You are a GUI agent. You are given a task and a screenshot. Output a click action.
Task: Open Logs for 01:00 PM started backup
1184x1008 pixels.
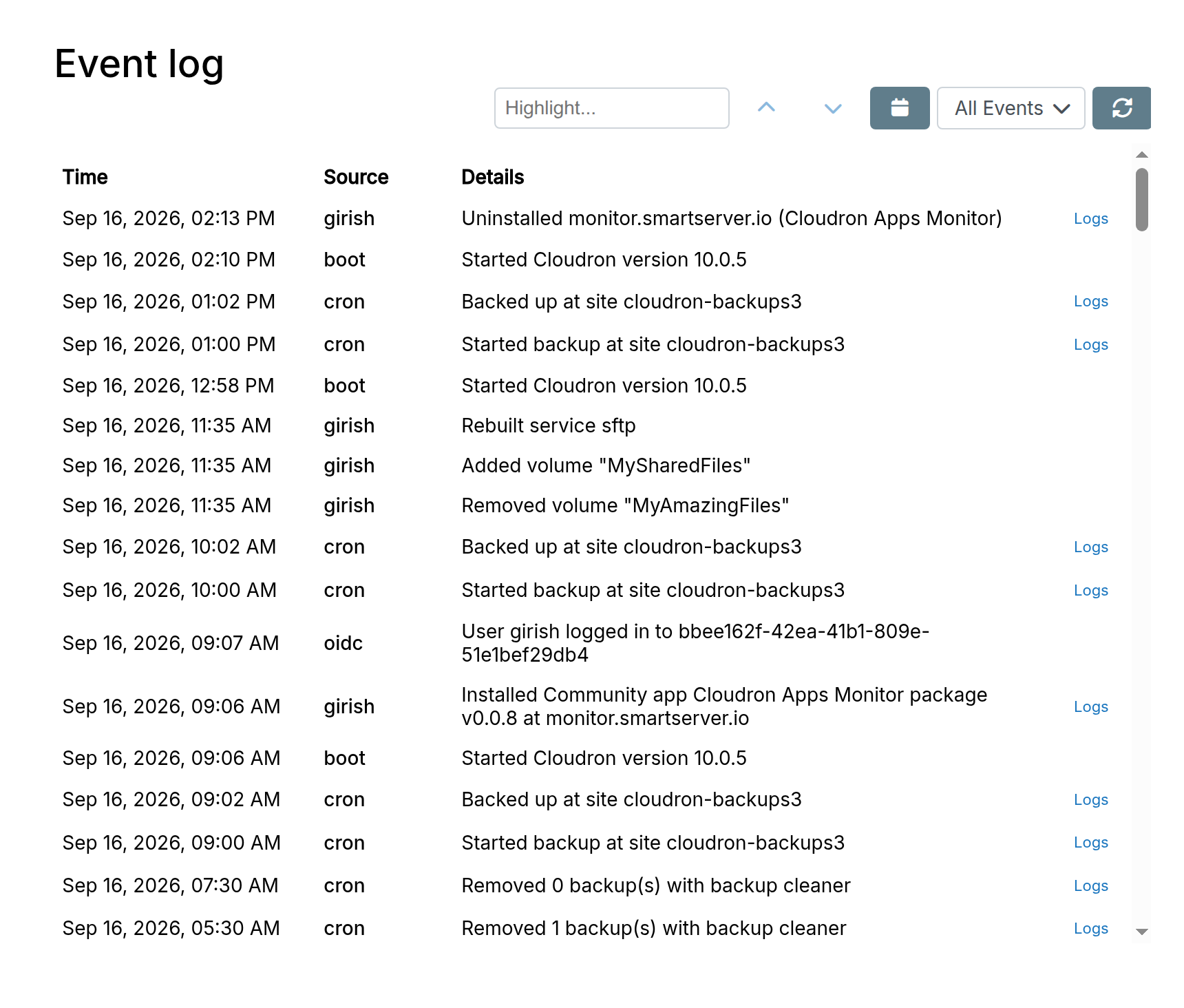1090,345
